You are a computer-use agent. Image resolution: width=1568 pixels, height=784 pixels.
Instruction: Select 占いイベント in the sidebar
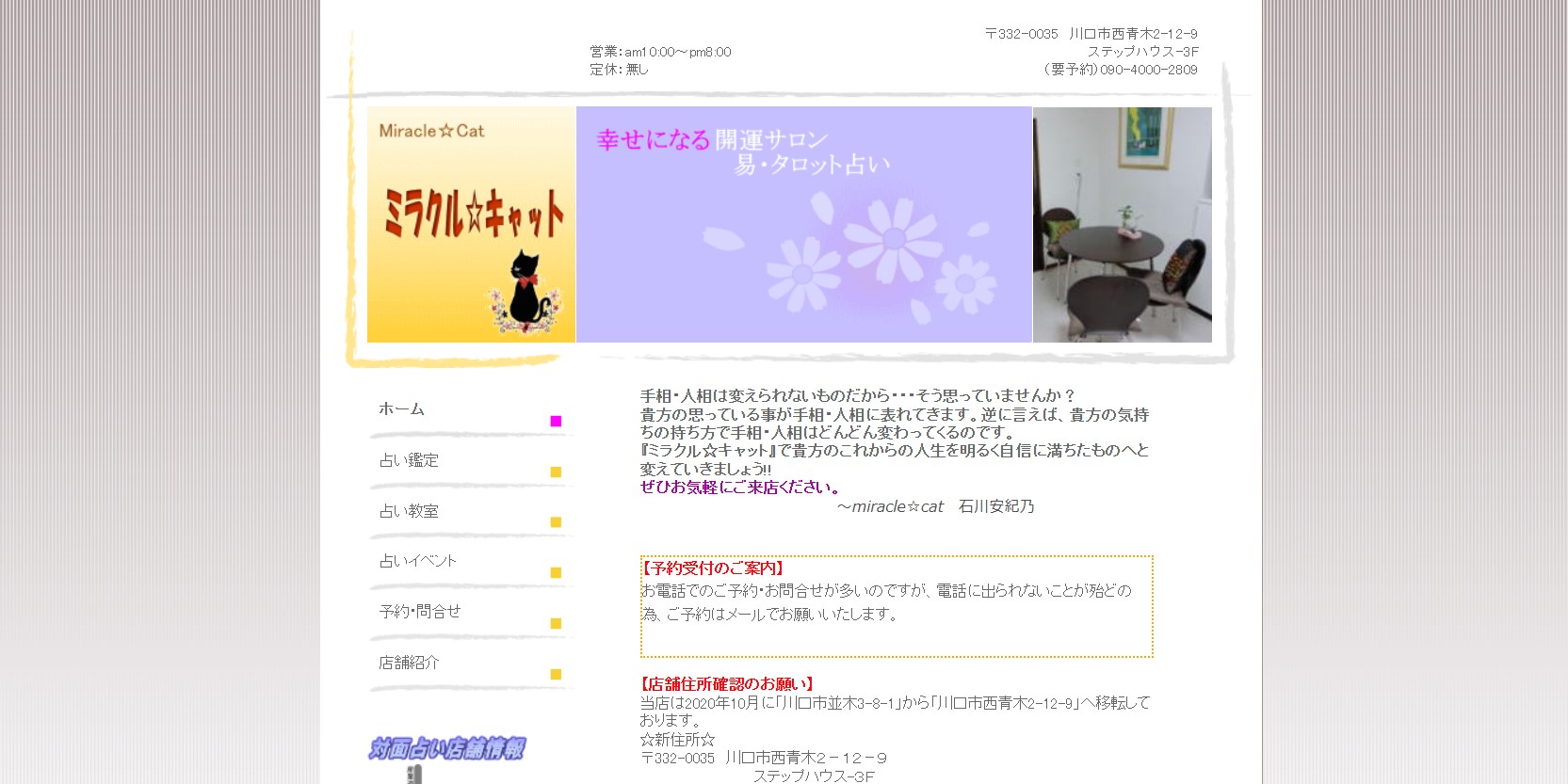(x=417, y=561)
